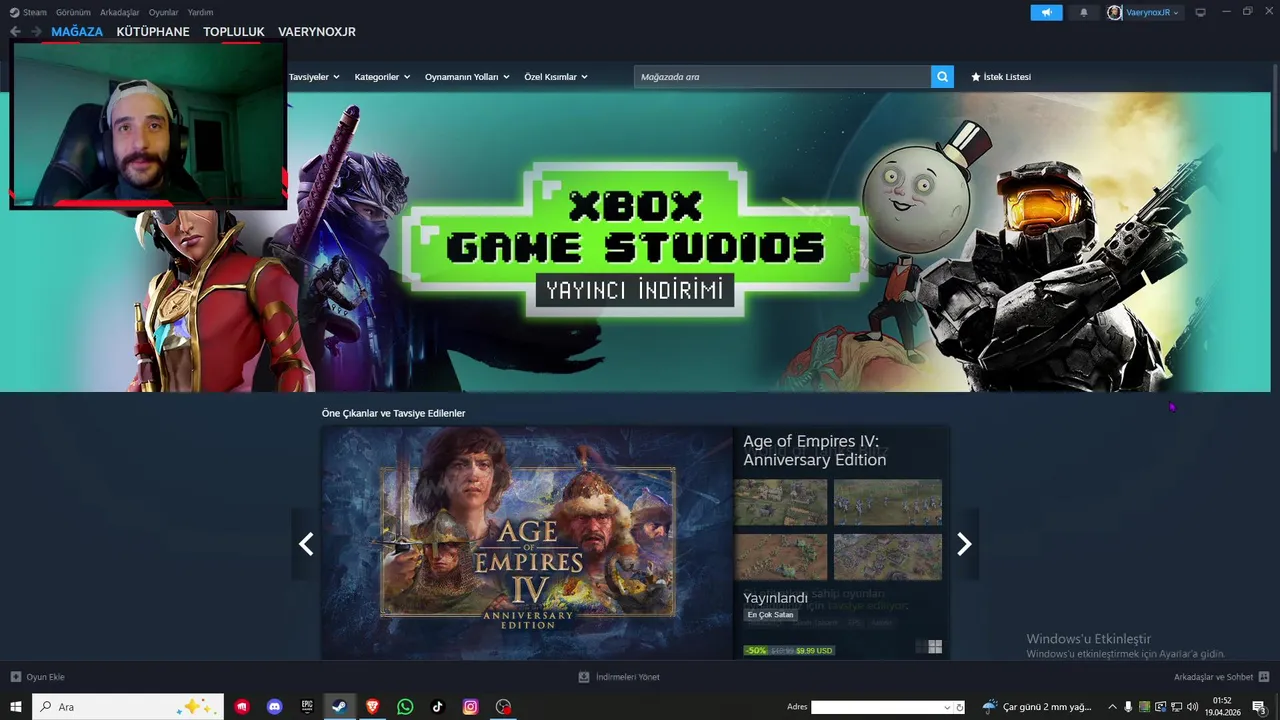Click the taskbar Adres input field
Screen dimensions: 1280x720
coord(876,707)
